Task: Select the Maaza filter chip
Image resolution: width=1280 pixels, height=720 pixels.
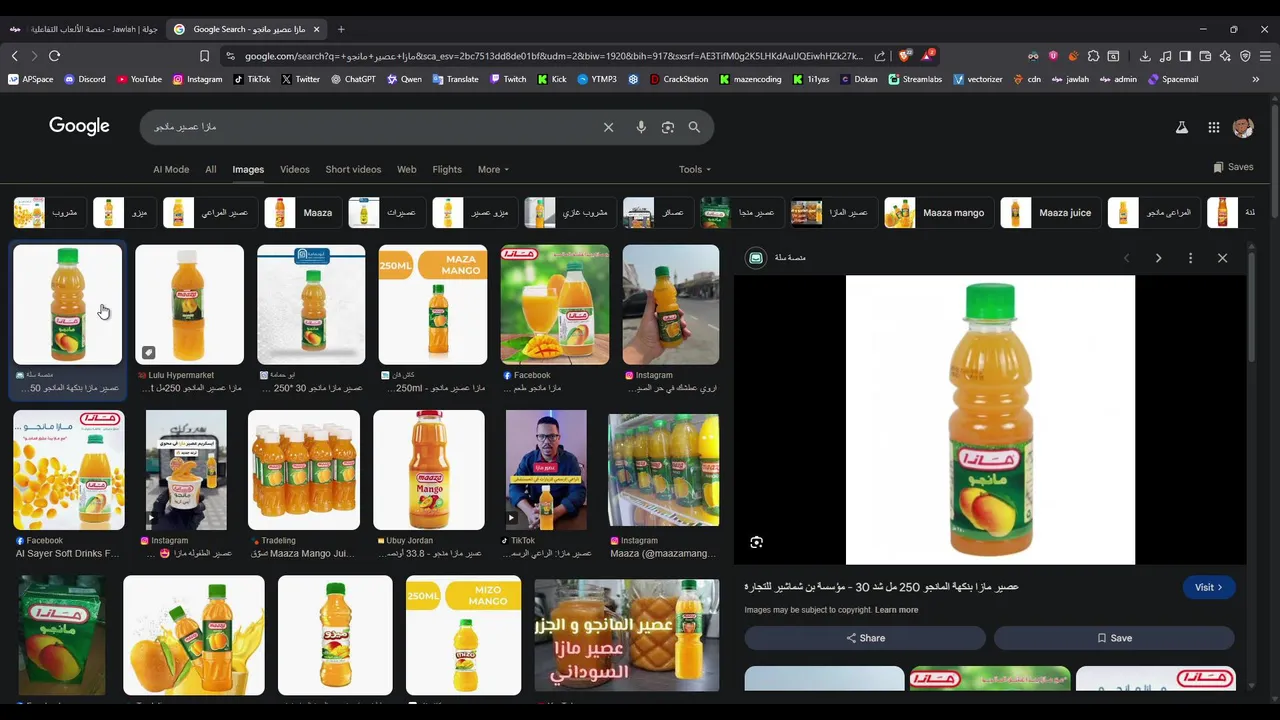Action: click(304, 213)
